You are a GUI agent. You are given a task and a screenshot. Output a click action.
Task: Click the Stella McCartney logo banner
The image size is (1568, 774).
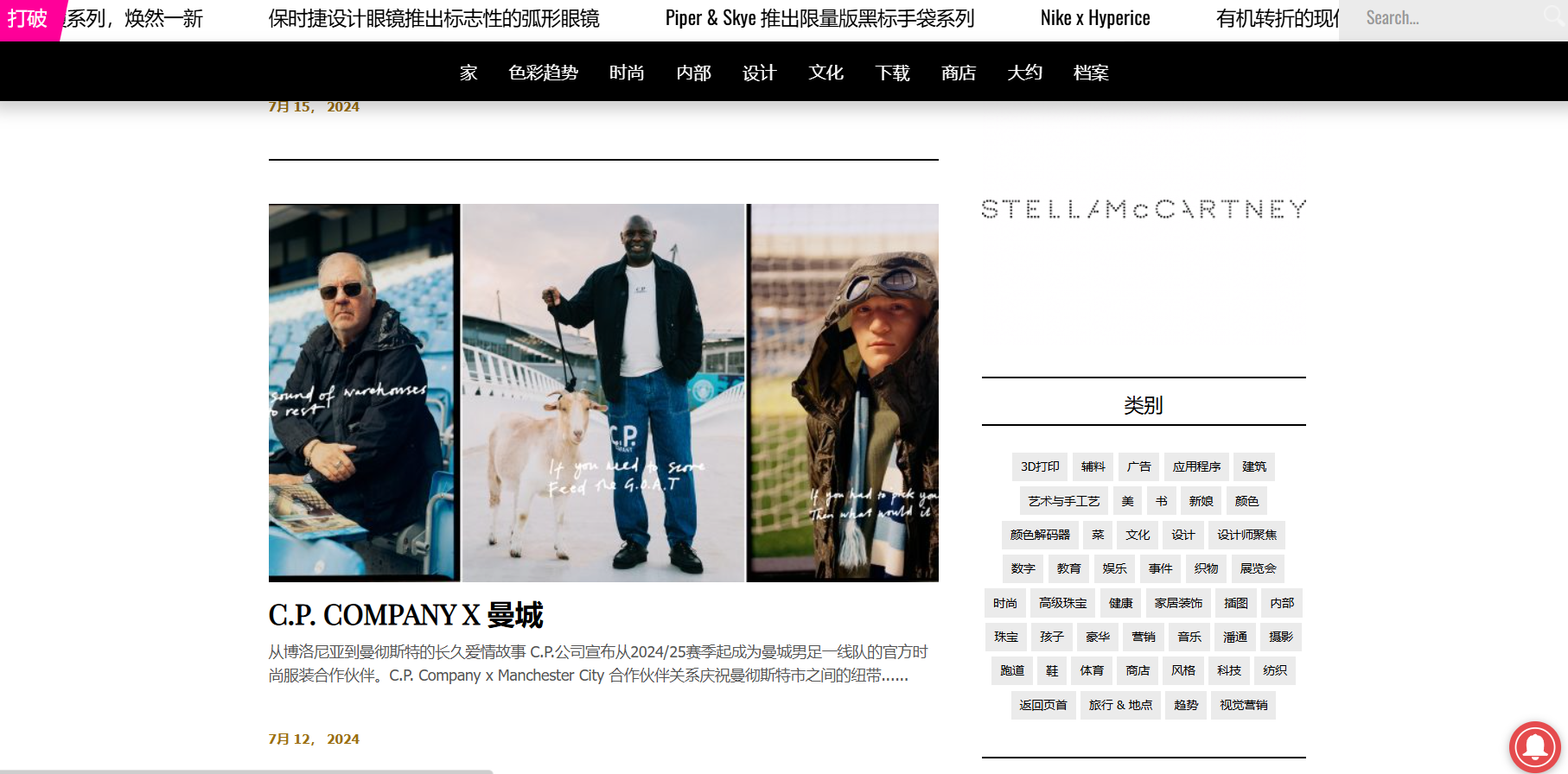point(1144,209)
